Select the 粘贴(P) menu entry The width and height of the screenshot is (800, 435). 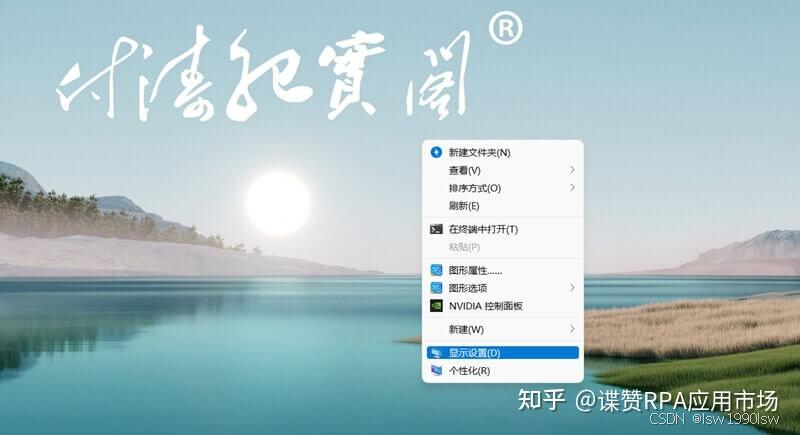[464, 247]
